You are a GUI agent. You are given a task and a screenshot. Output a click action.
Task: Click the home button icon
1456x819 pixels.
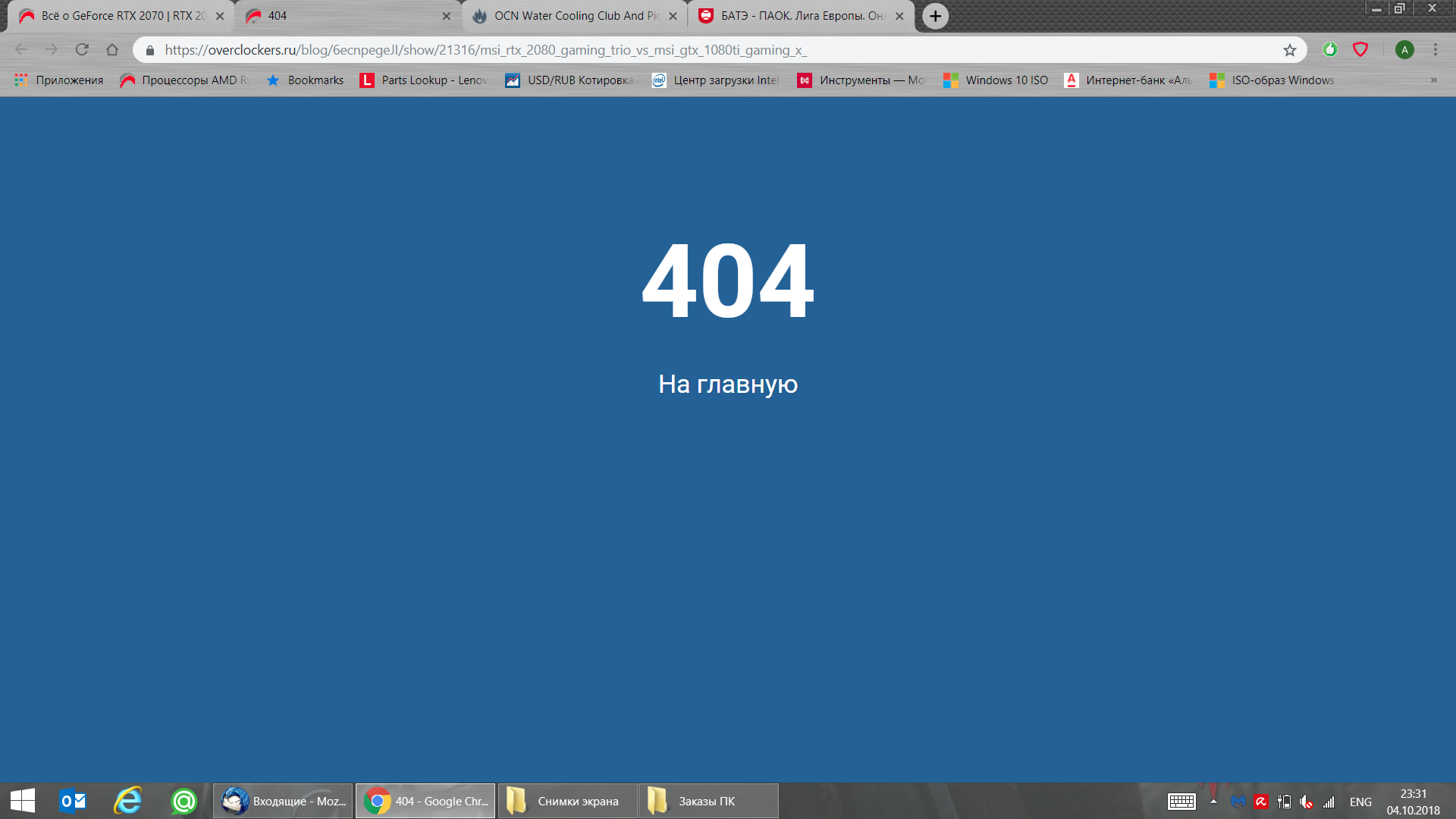tap(112, 50)
